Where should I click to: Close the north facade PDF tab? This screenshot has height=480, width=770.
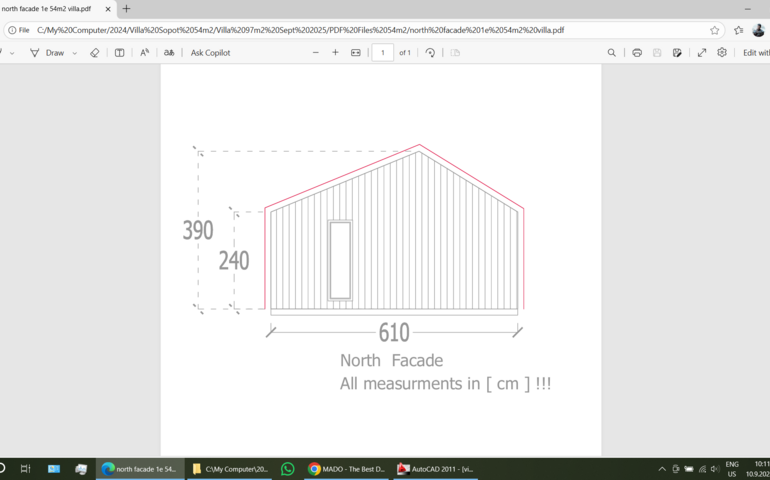click(108, 9)
